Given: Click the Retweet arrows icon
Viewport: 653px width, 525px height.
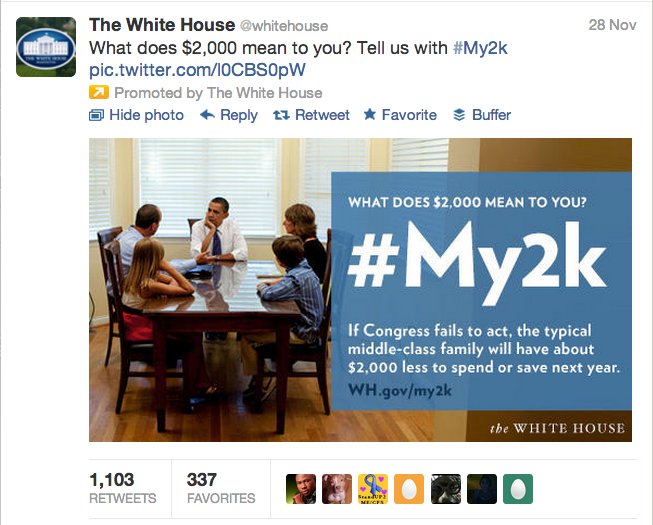Looking at the screenshot, I should pos(281,115).
